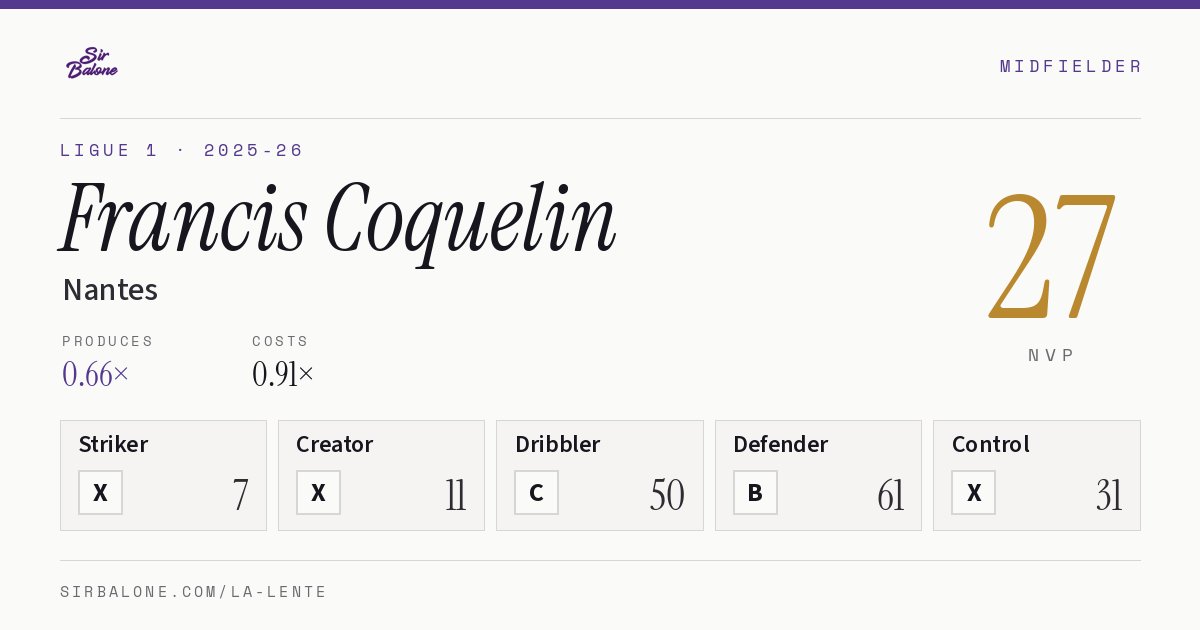Click the large 27 NVP score
Screen dimensions: 1200x630
point(1051,255)
